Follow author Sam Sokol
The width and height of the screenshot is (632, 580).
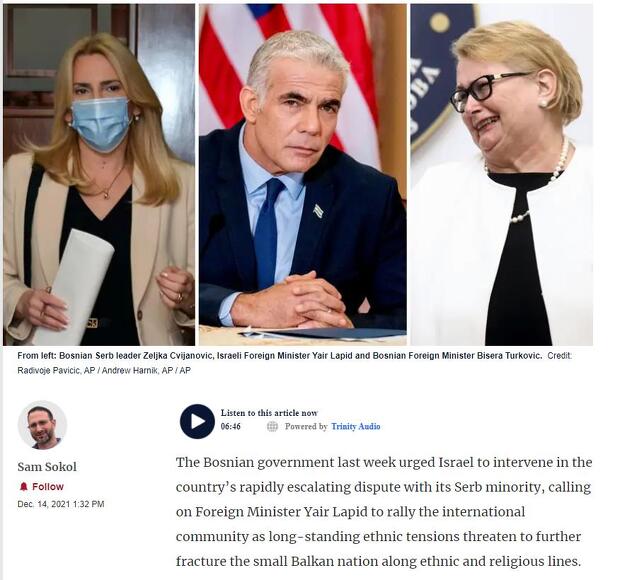click(42, 486)
